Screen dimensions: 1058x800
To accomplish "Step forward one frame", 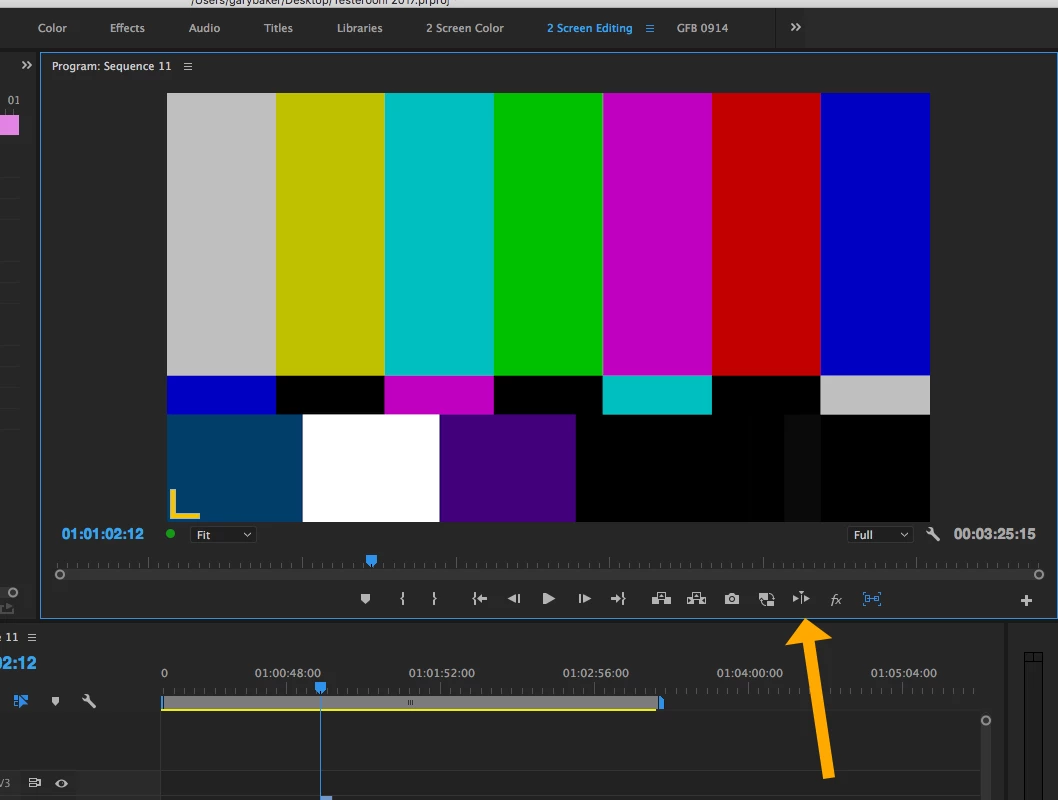I will 584,598.
